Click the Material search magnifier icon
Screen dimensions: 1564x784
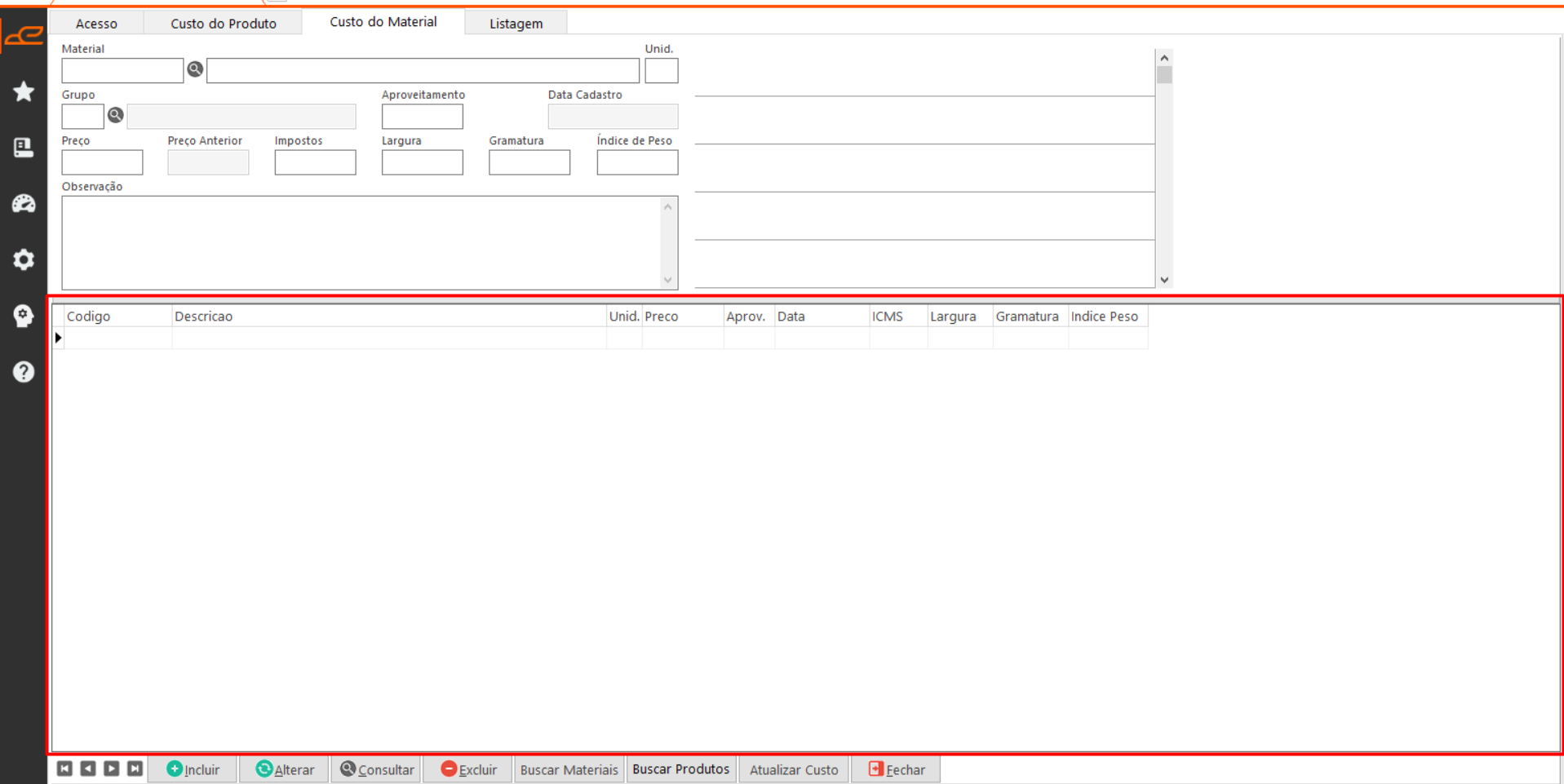pyautogui.click(x=195, y=69)
